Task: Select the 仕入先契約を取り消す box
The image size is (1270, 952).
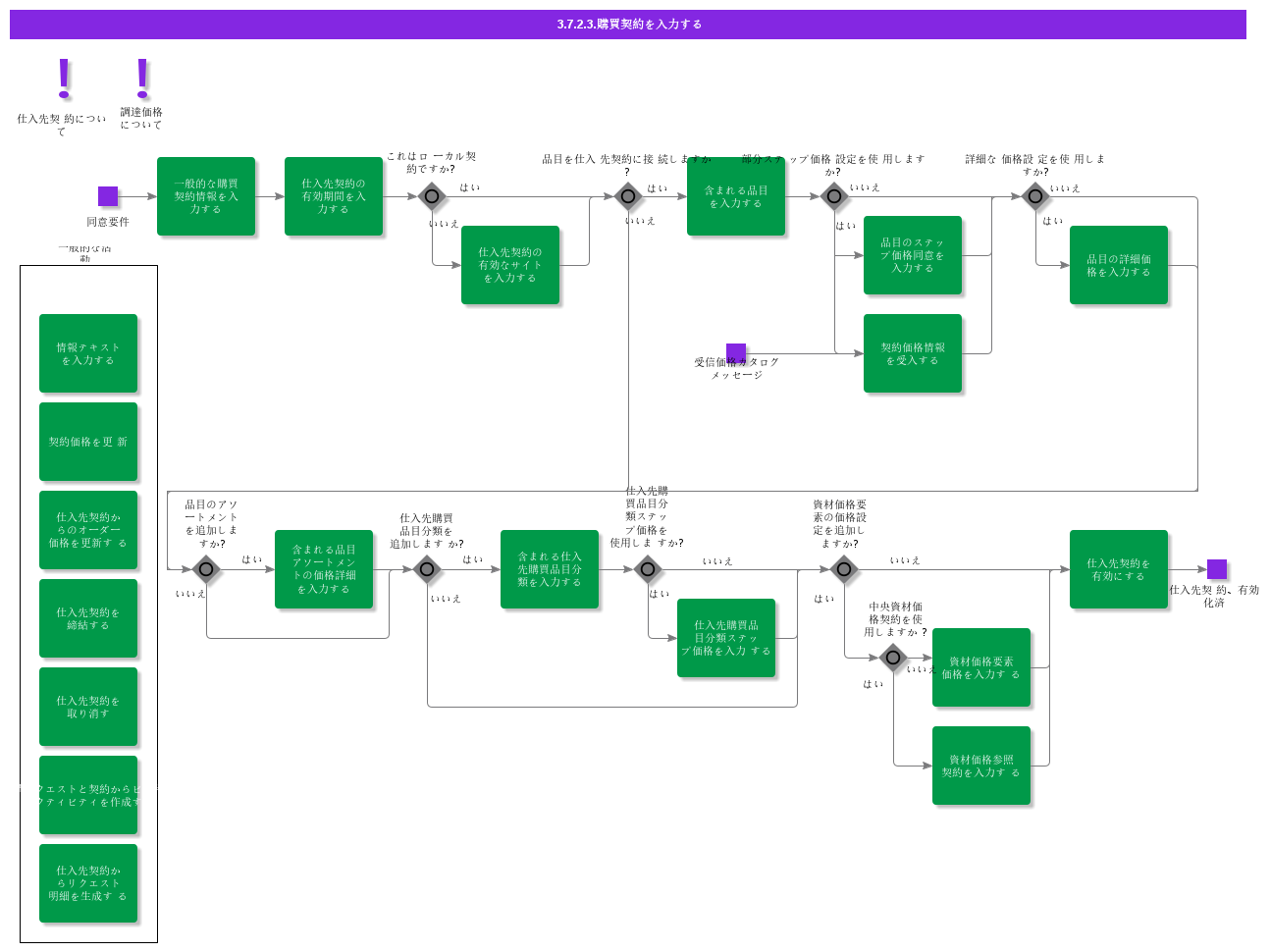Action: [x=88, y=707]
